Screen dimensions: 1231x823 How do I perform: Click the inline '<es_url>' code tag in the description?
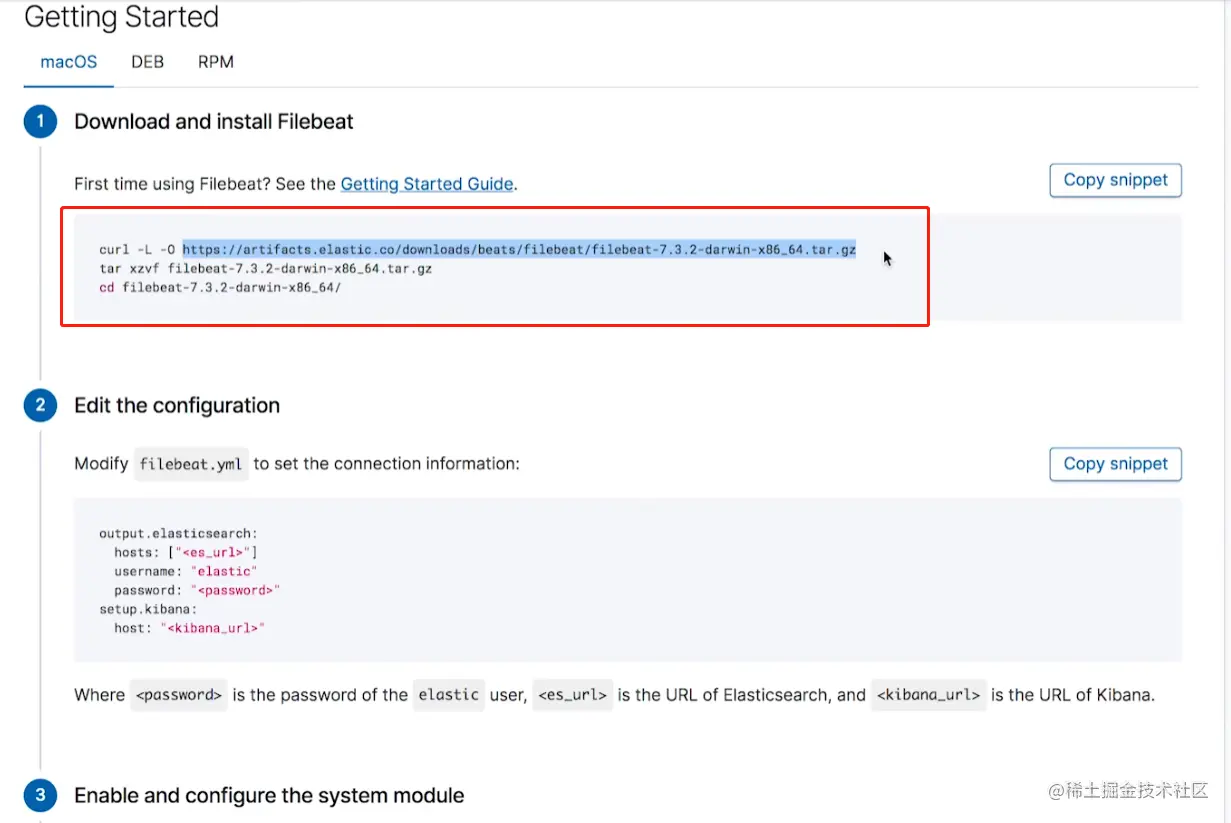(572, 695)
